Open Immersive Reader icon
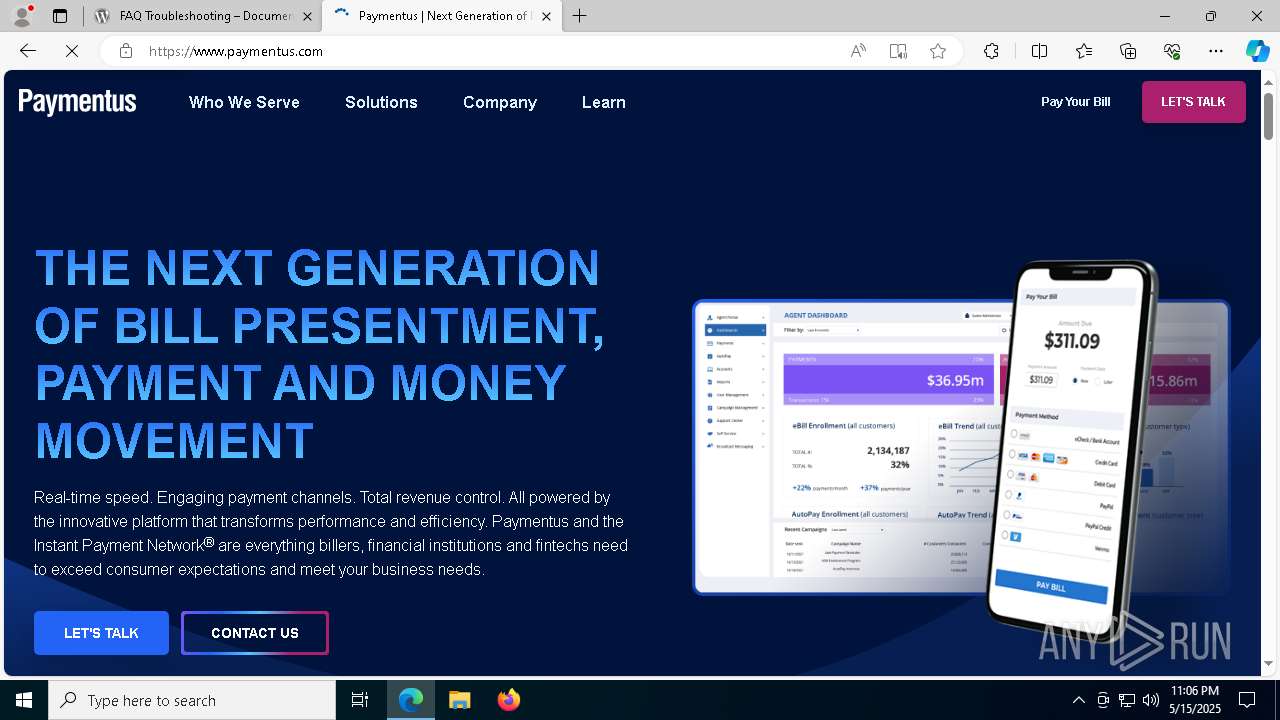This screenshot has height=720, width=1280. [898, 51]
